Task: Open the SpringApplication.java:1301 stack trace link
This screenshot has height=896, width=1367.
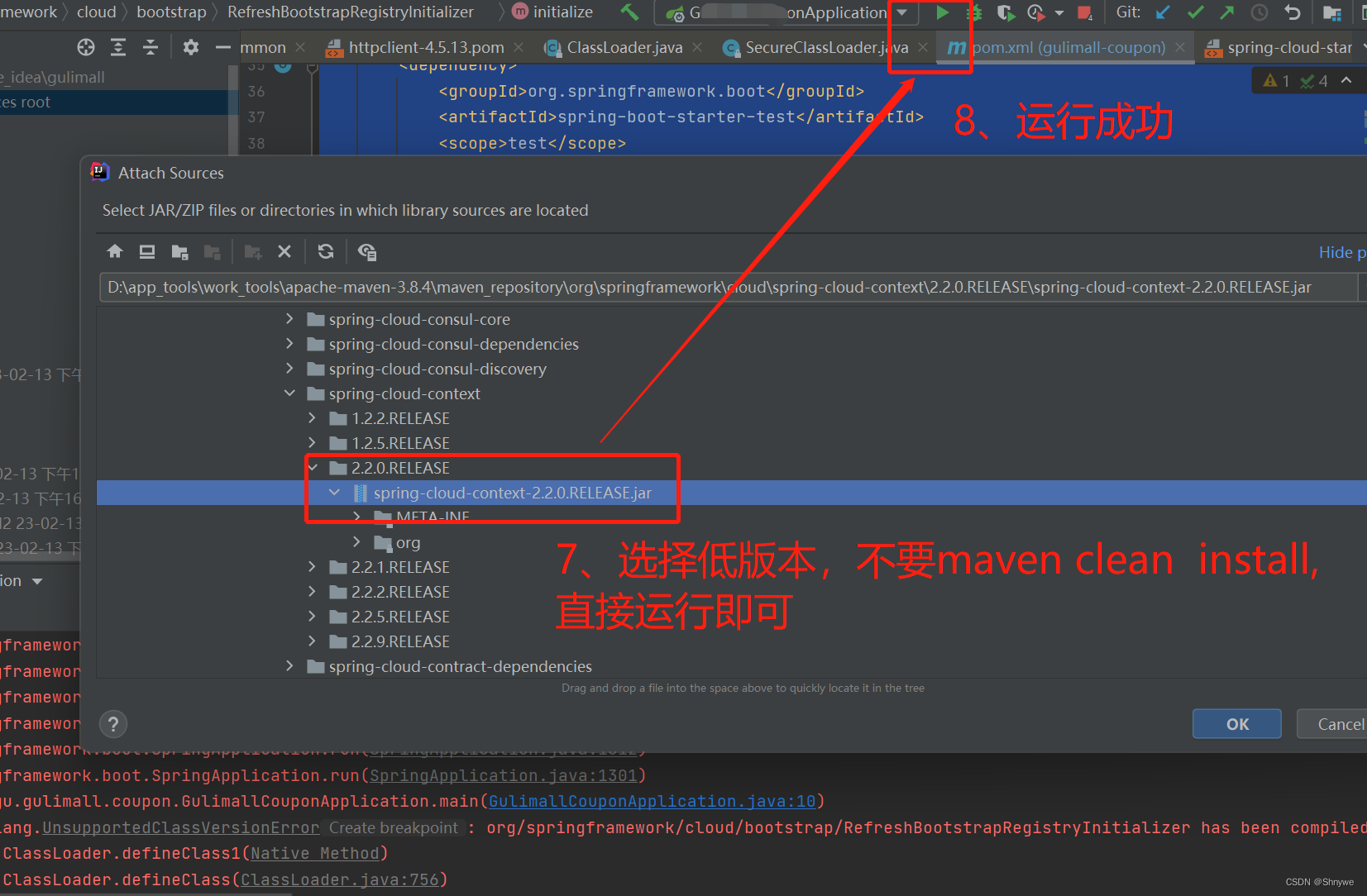Action: [x=504, y=775]
